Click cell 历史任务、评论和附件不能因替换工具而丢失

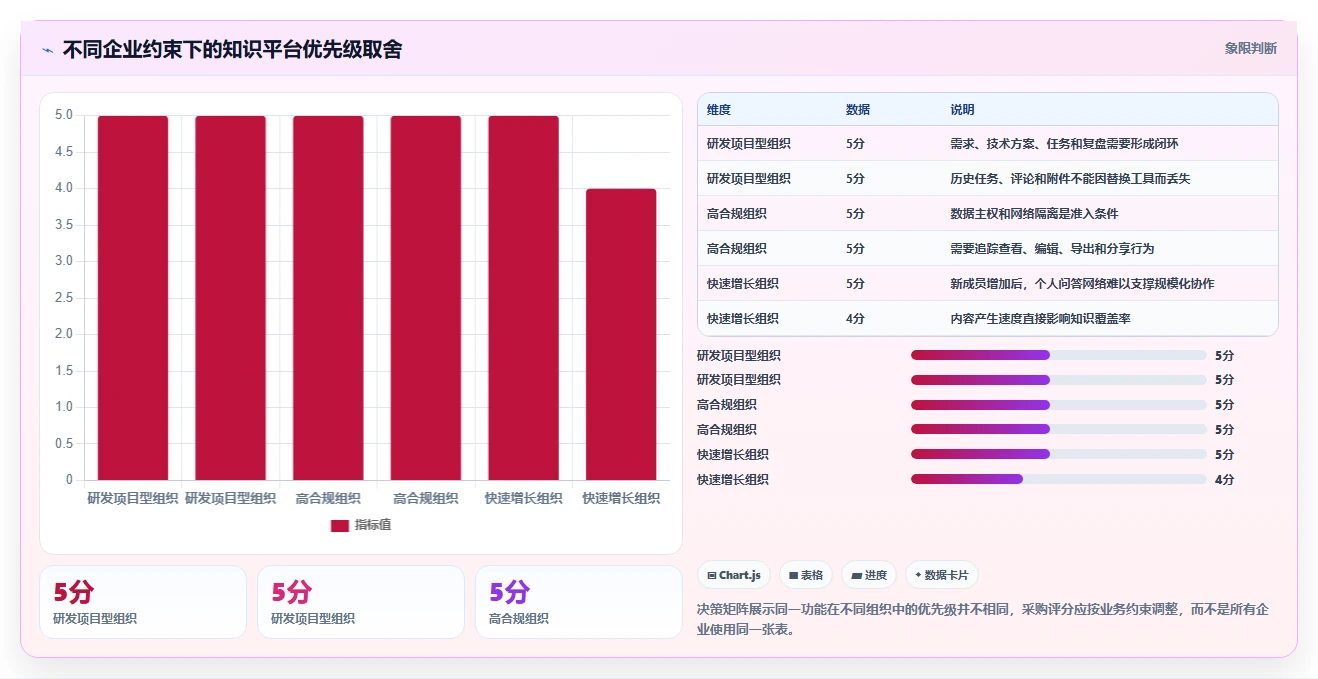1070,179
